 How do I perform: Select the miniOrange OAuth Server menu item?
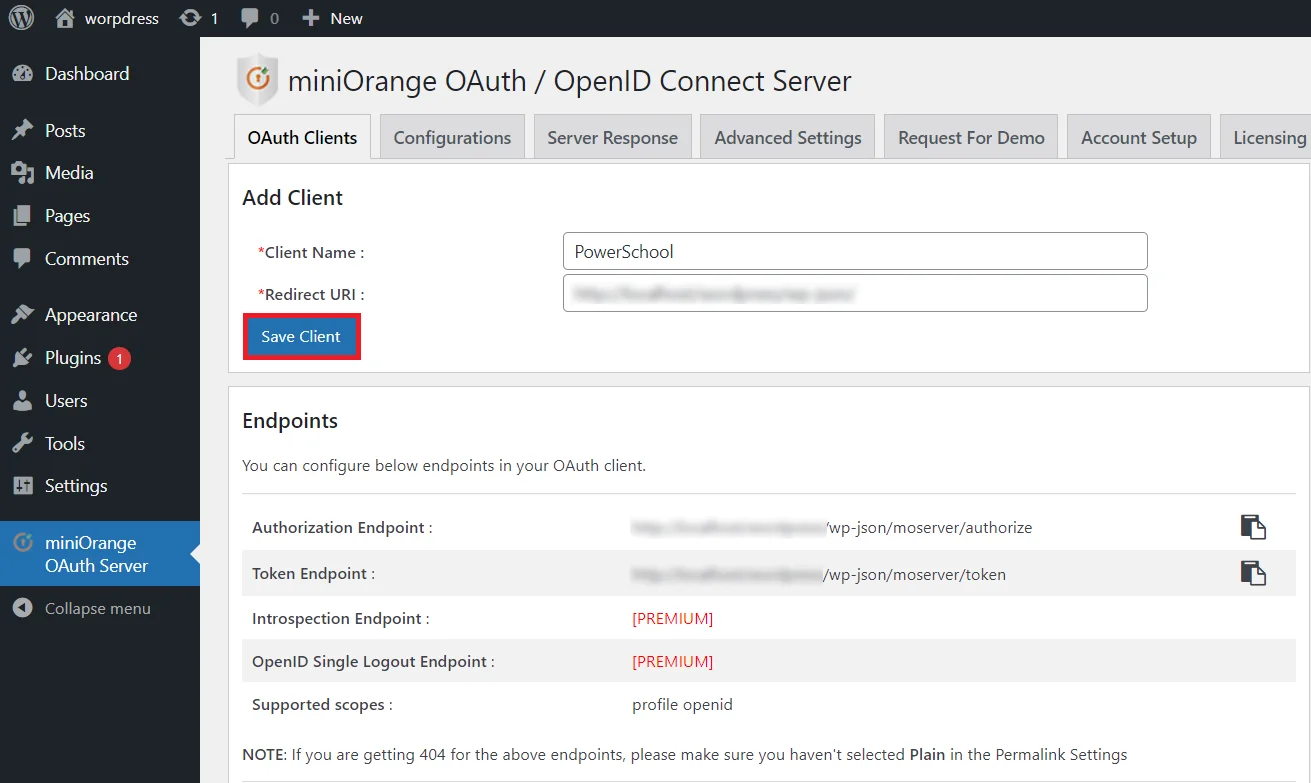[100, 554]
